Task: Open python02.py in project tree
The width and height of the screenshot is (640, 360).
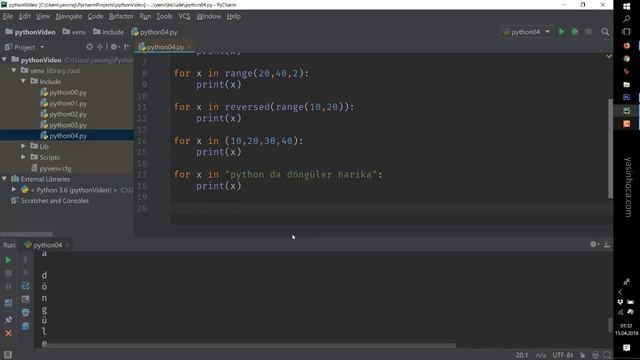Action: pos(68,114)
